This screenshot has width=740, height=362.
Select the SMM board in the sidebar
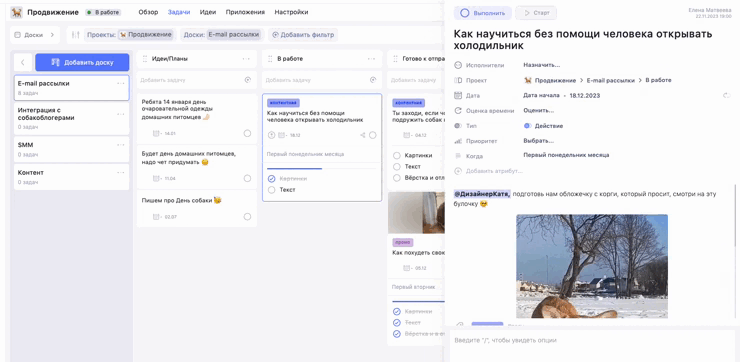pos(71,149)
